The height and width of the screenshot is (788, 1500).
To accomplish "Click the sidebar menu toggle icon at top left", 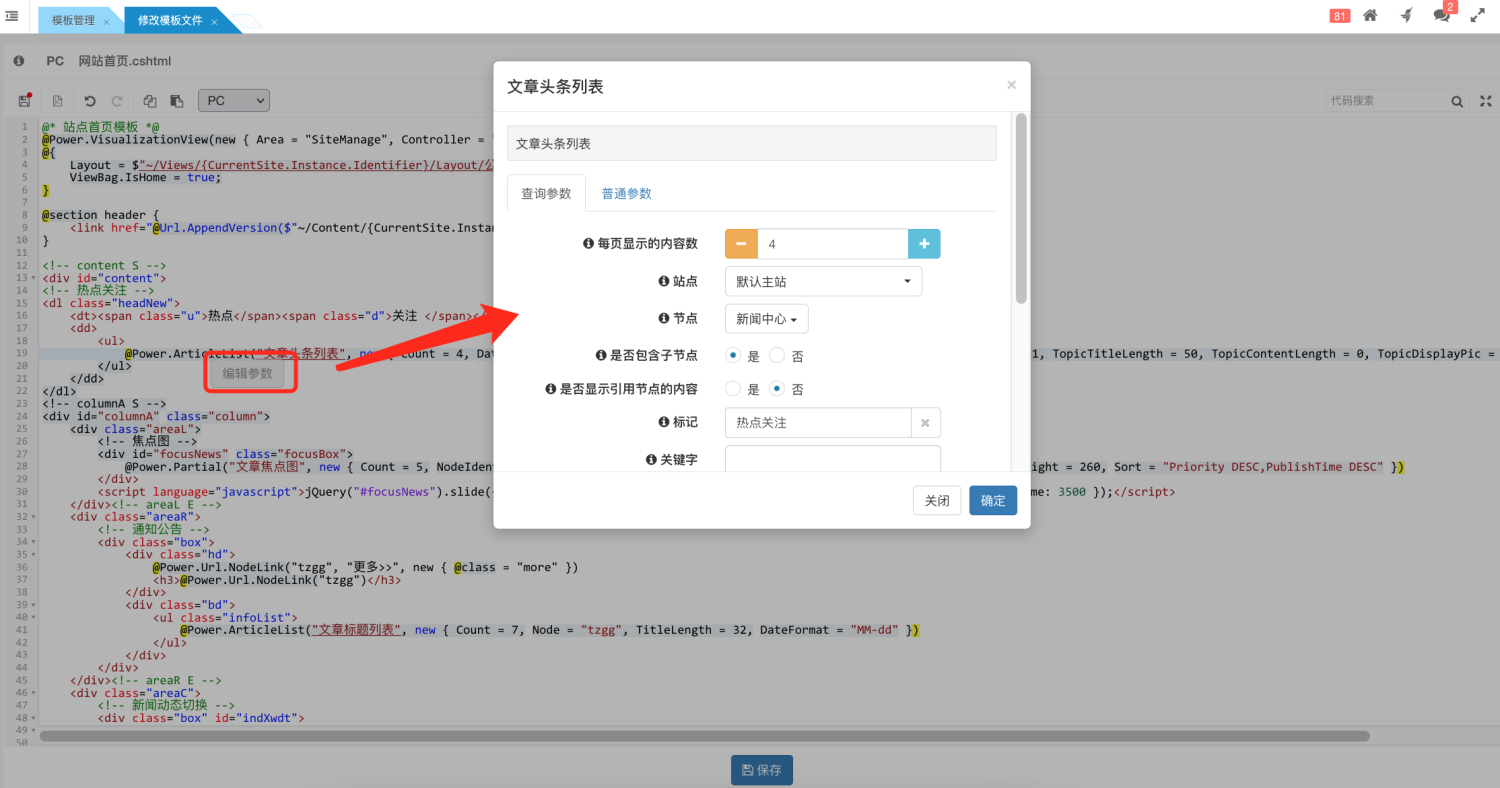I will pyautogui.click(x=12, y=16).
